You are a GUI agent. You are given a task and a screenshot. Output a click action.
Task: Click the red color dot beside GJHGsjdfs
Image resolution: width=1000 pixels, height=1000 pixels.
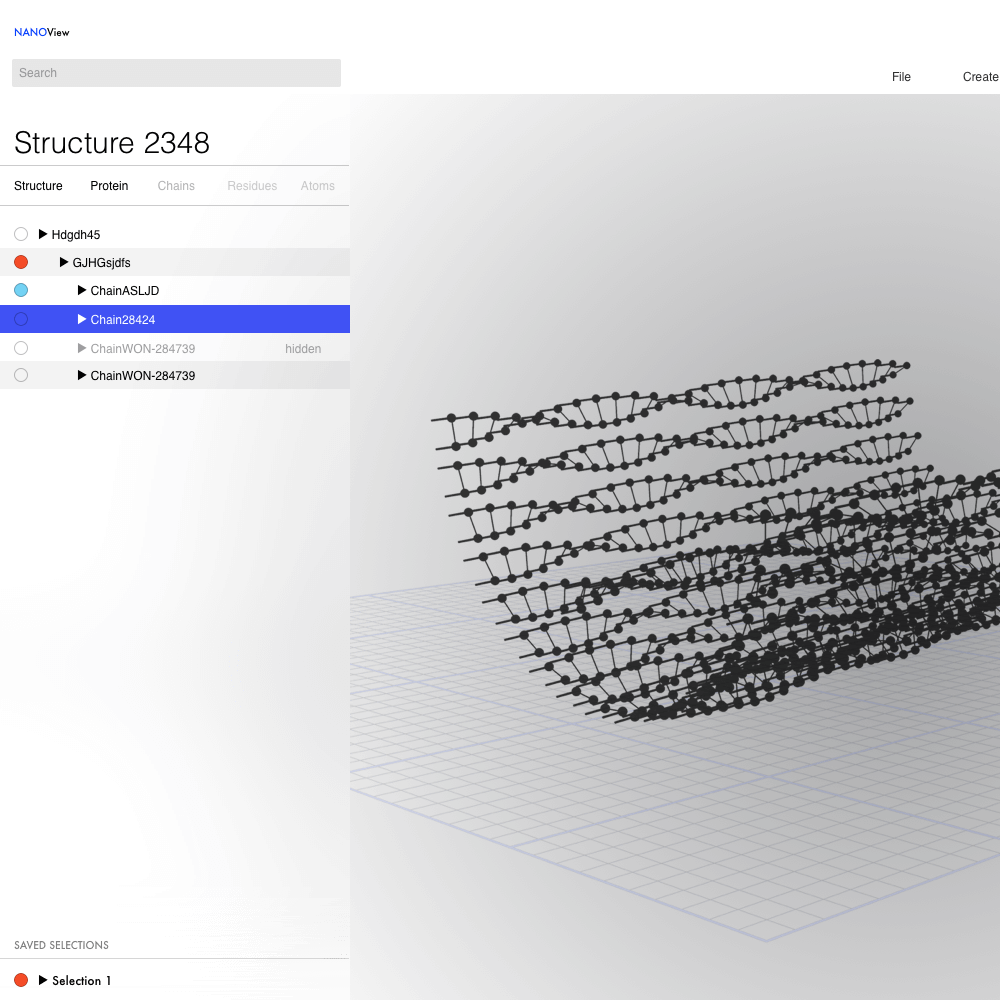click(x=21, y=262)
